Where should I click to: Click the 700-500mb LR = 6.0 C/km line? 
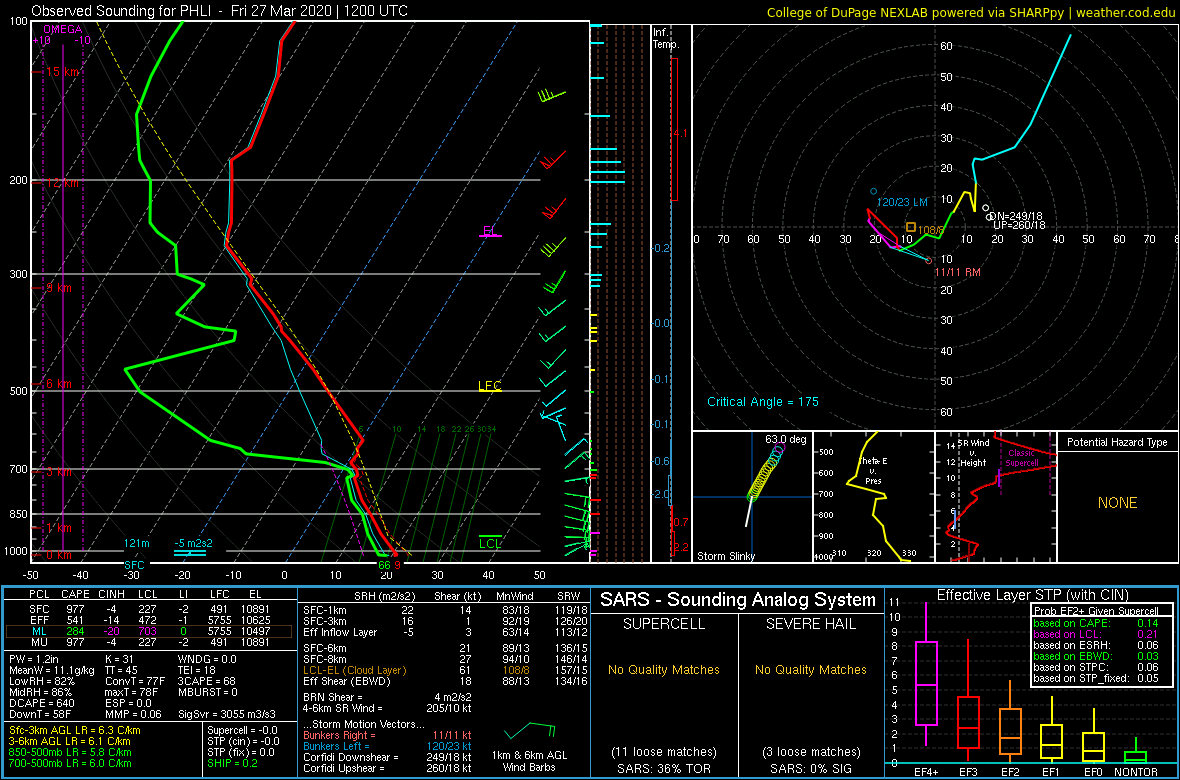72,763
